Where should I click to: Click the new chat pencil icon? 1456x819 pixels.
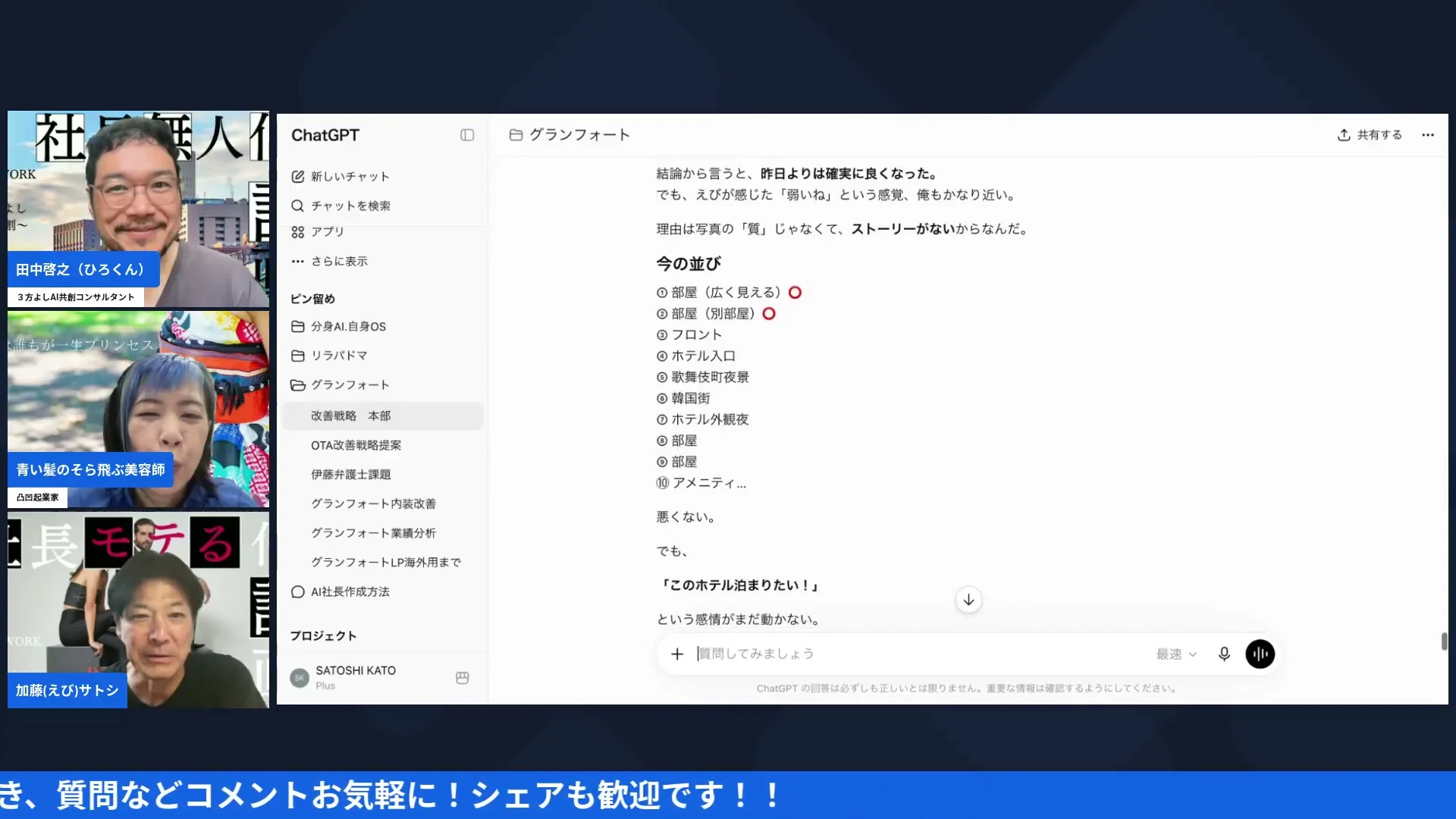click(x=298, y=177)
